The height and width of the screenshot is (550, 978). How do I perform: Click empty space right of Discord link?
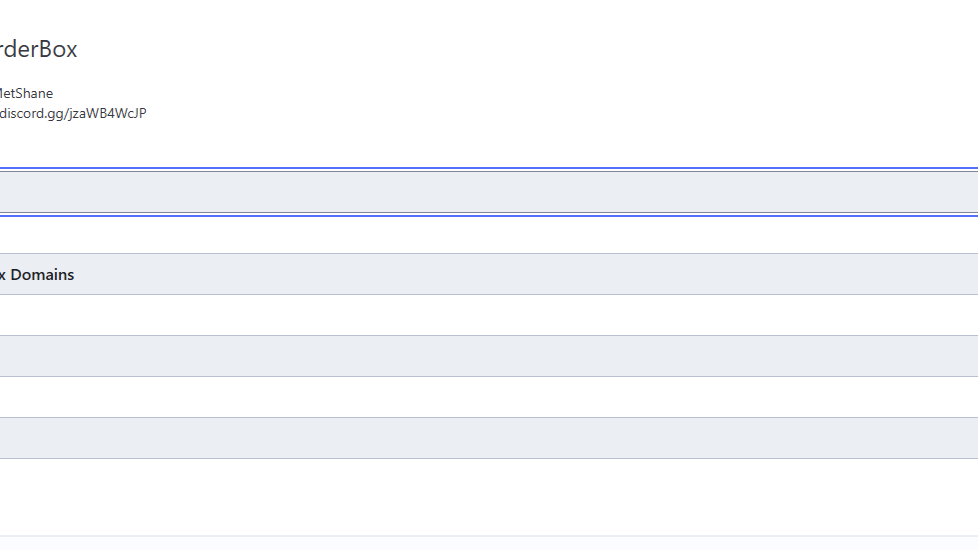500,113
